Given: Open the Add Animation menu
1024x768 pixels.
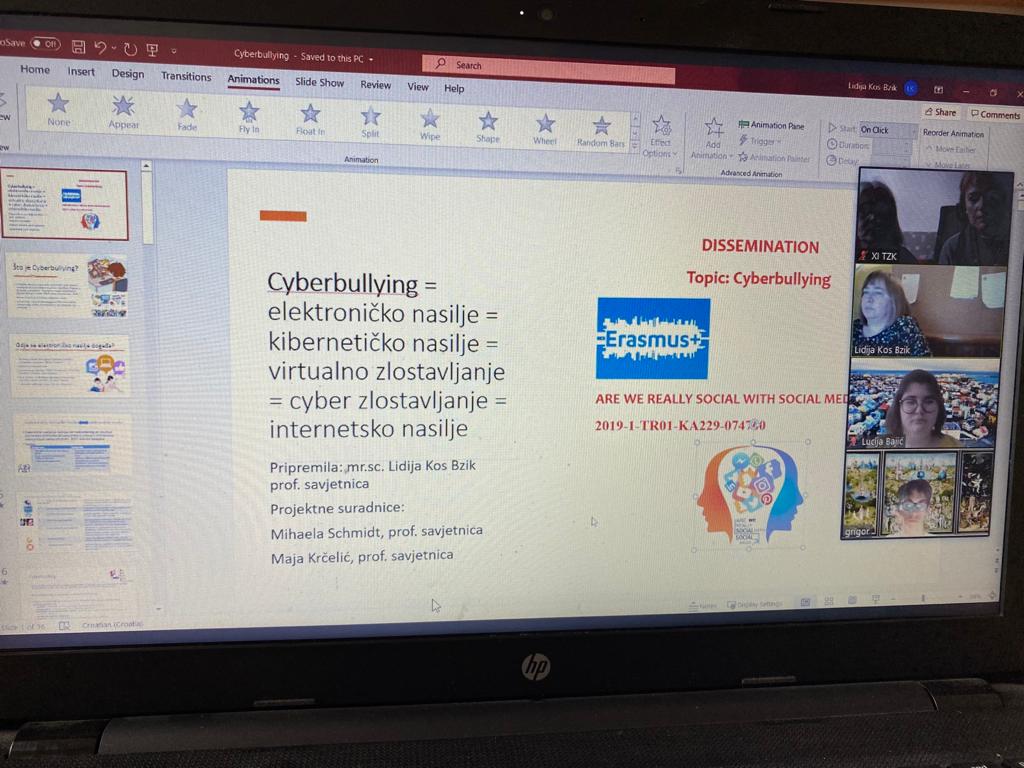Looking at the screenshot, I should (712, 138).
